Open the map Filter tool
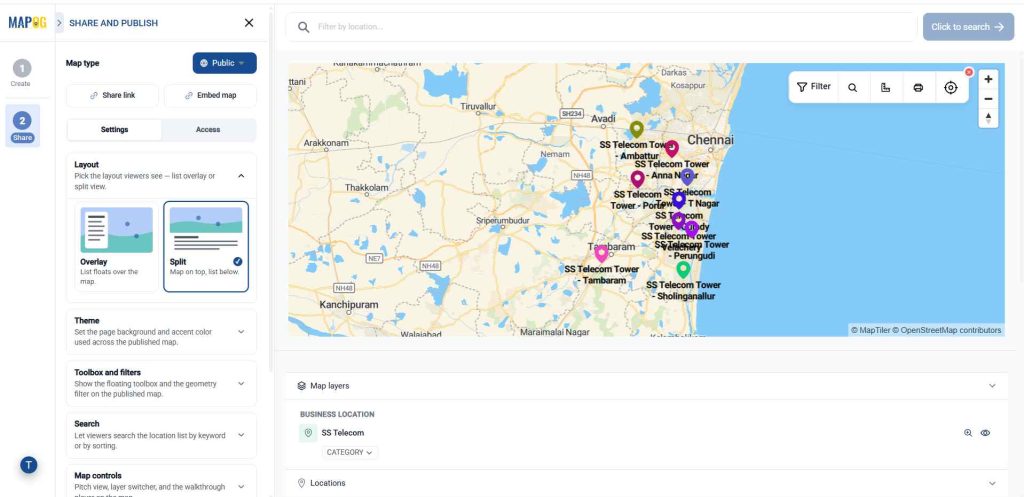Screen dimensions: 1024x497 [814, 87]
